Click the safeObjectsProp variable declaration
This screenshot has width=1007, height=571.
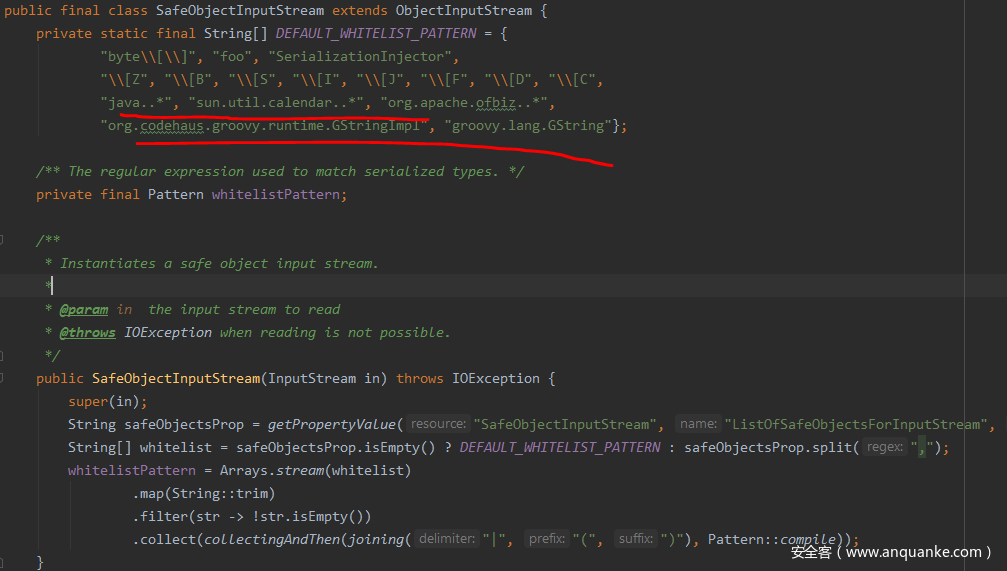(184, 425)
